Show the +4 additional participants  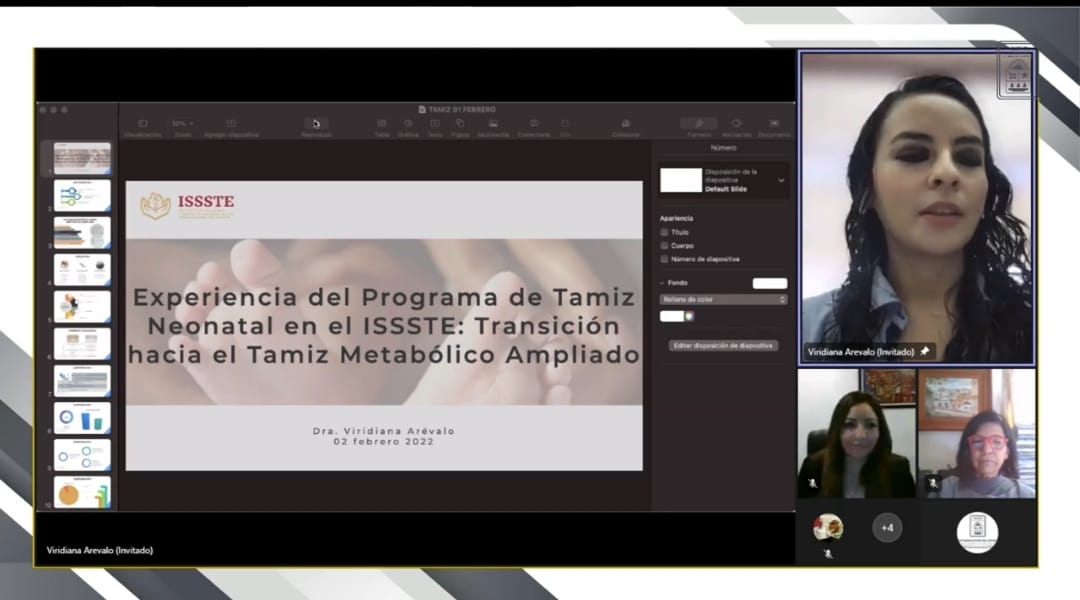887,527
